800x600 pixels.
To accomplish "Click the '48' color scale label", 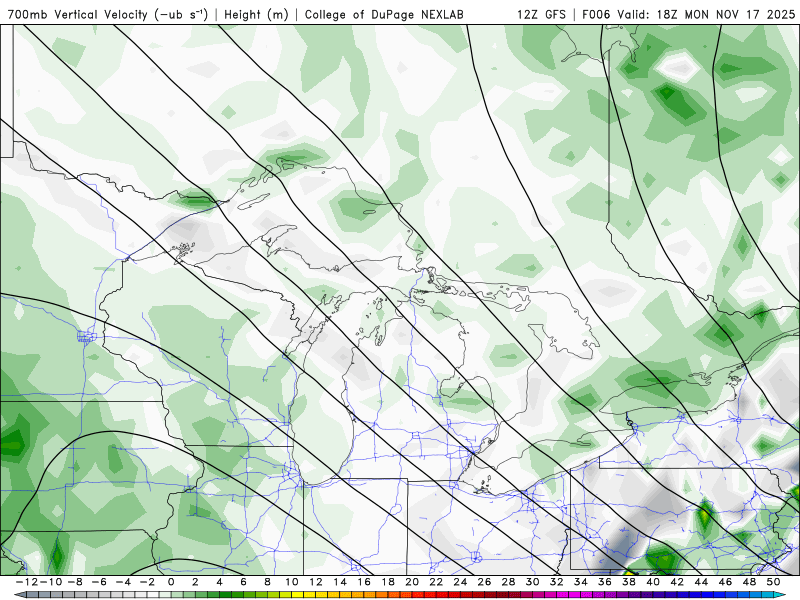I will [749, 582].
